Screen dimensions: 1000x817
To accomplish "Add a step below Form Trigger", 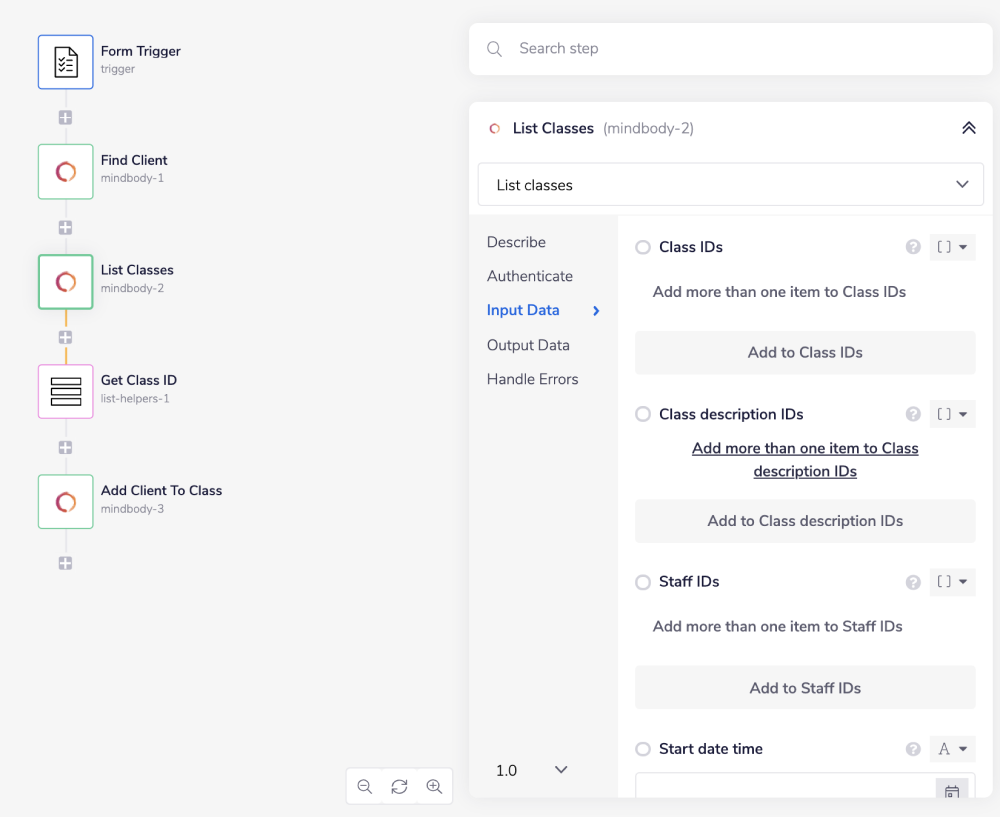I will pos(66,117).
